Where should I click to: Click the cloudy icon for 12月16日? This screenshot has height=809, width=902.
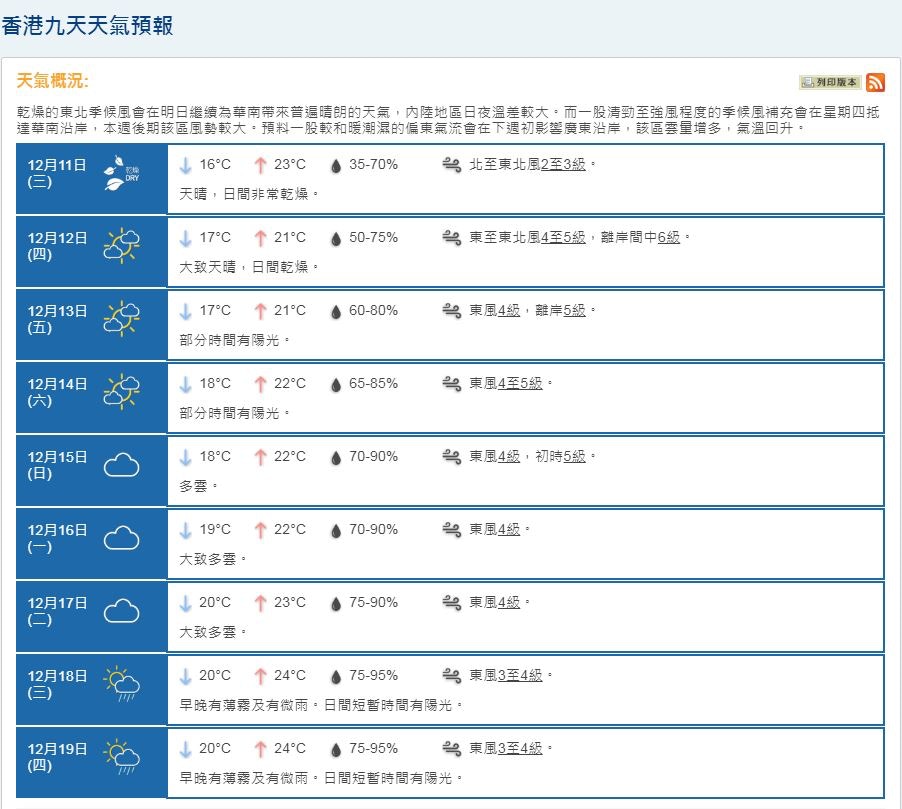pyautogui.click(x=121, y=538)
